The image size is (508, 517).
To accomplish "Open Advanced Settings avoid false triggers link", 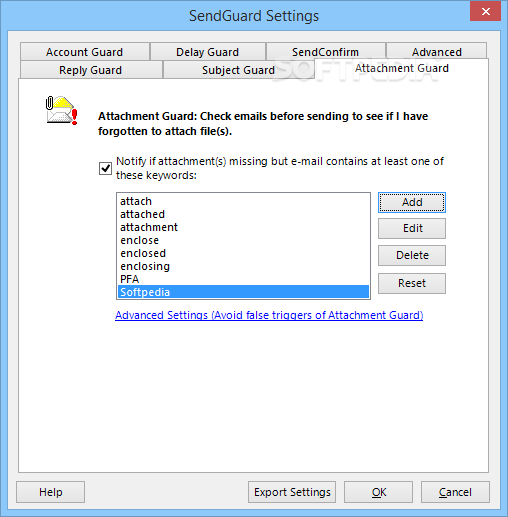I will [269, 315].
